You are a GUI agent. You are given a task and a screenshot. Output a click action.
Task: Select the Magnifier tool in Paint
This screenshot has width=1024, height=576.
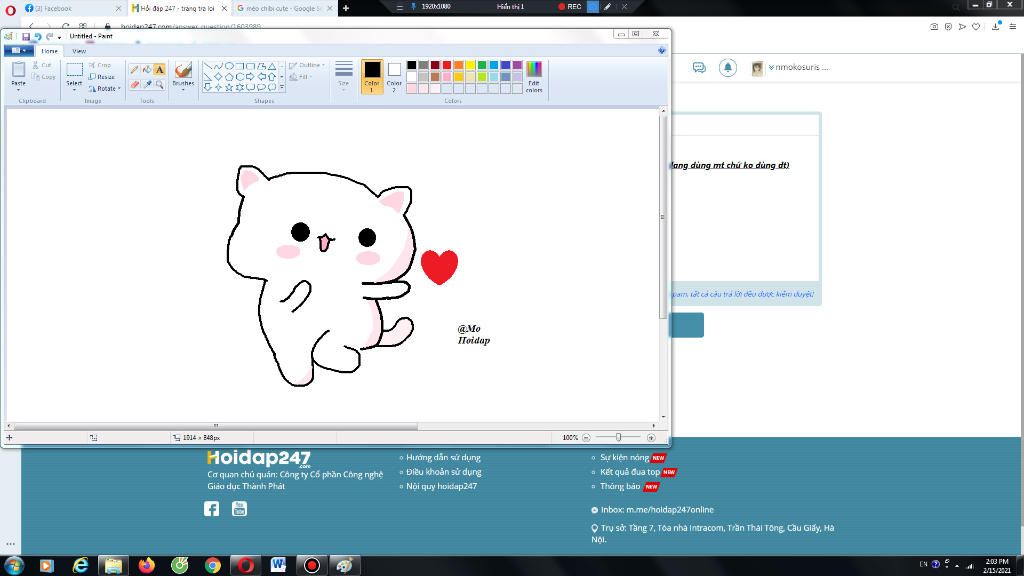[x=159, y=84]
